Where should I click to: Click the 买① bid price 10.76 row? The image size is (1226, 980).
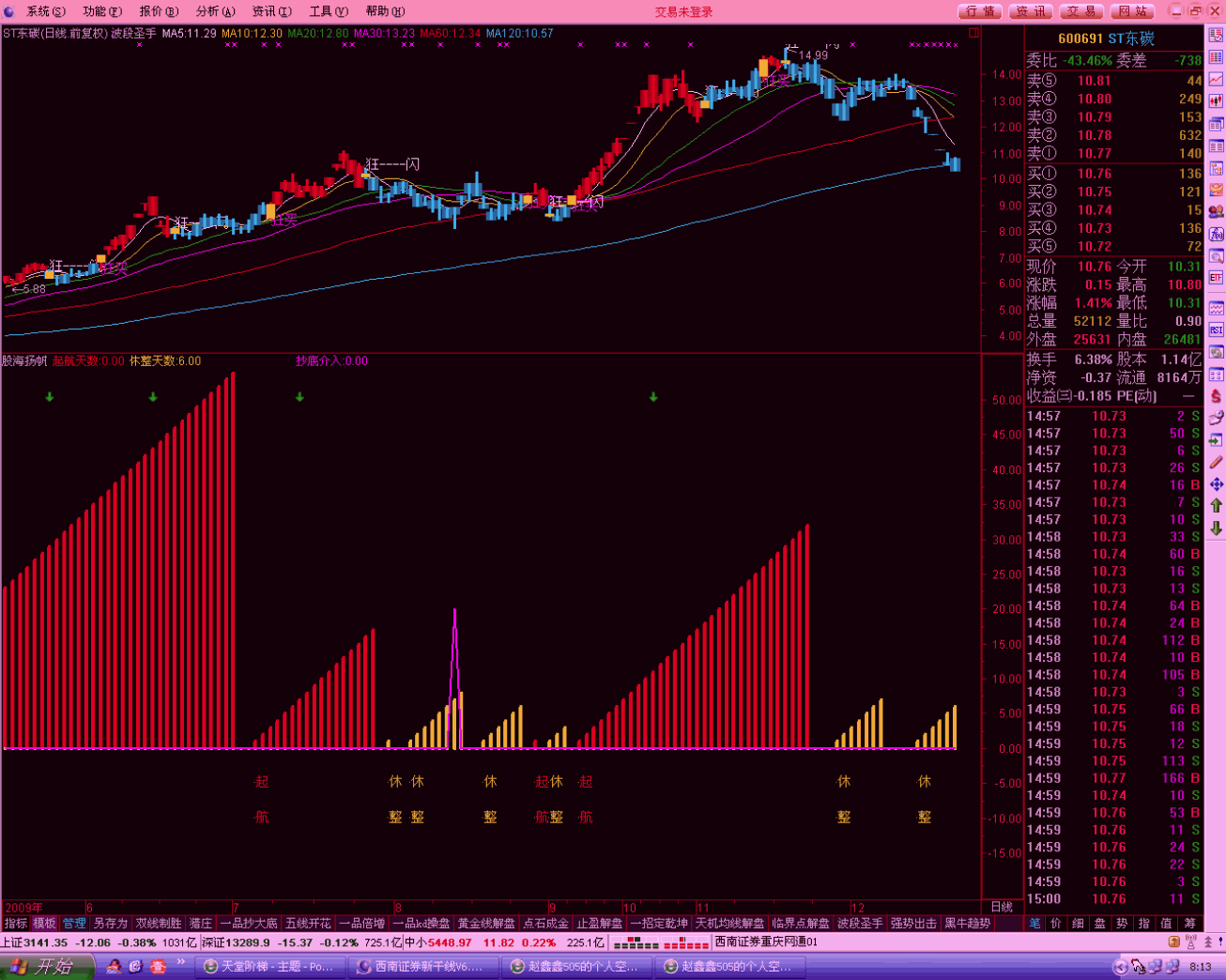click(1113, 174)
